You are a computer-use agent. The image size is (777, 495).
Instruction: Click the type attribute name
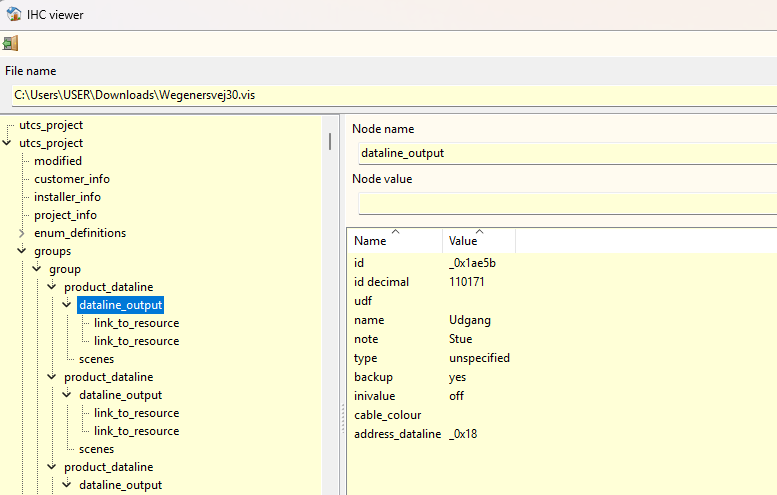[366, 358]
